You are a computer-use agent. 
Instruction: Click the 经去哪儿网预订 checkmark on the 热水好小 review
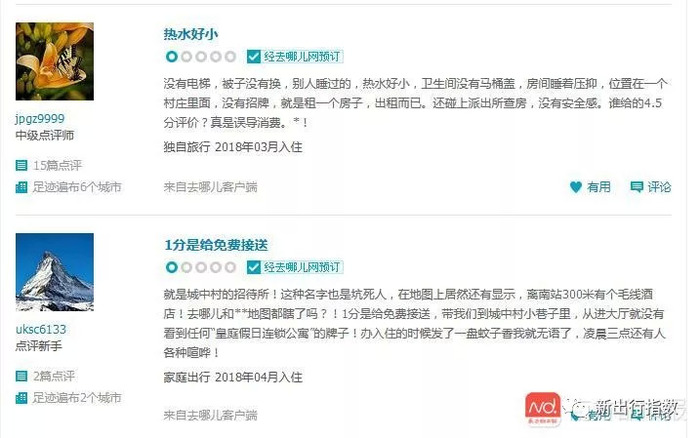[x=253, y=57]
